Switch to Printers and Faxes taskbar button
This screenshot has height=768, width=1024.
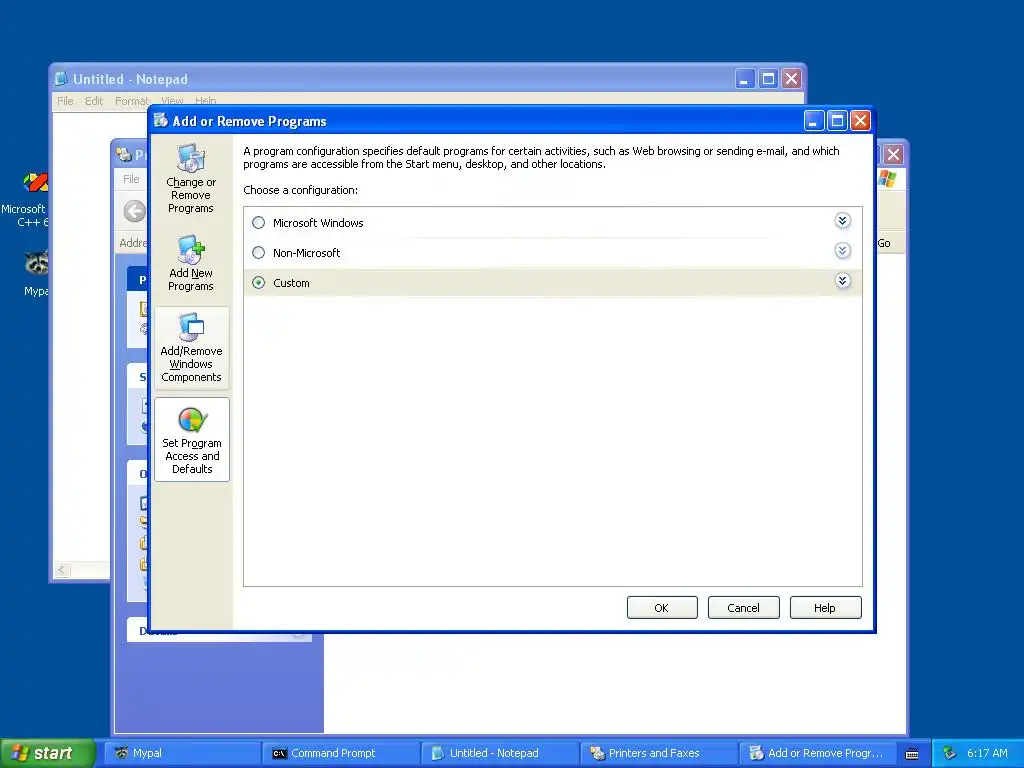(658, 753)
